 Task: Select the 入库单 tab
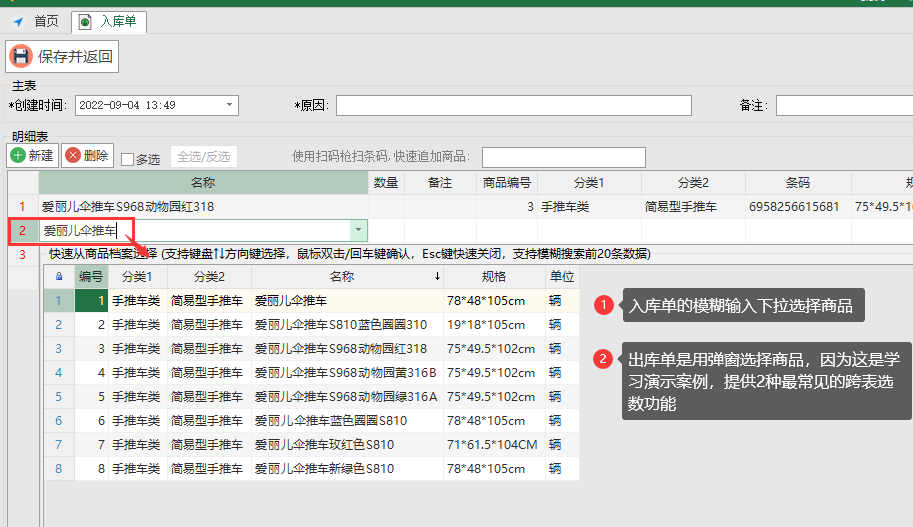109,22
